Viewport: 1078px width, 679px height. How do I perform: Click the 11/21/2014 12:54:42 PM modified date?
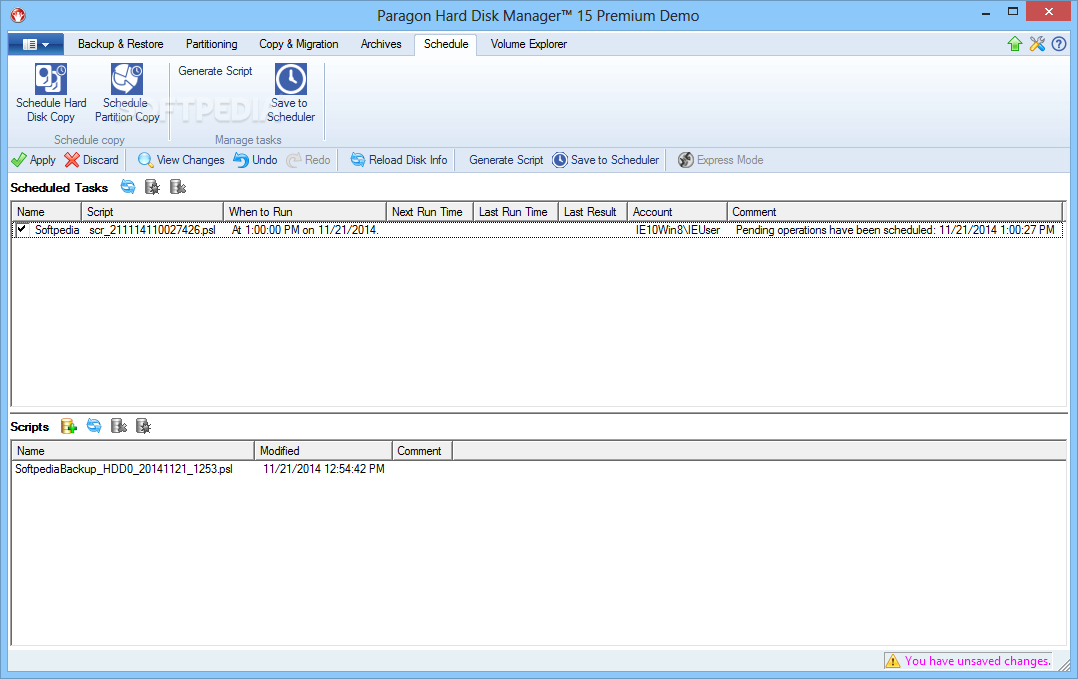(x=324, y=469)
